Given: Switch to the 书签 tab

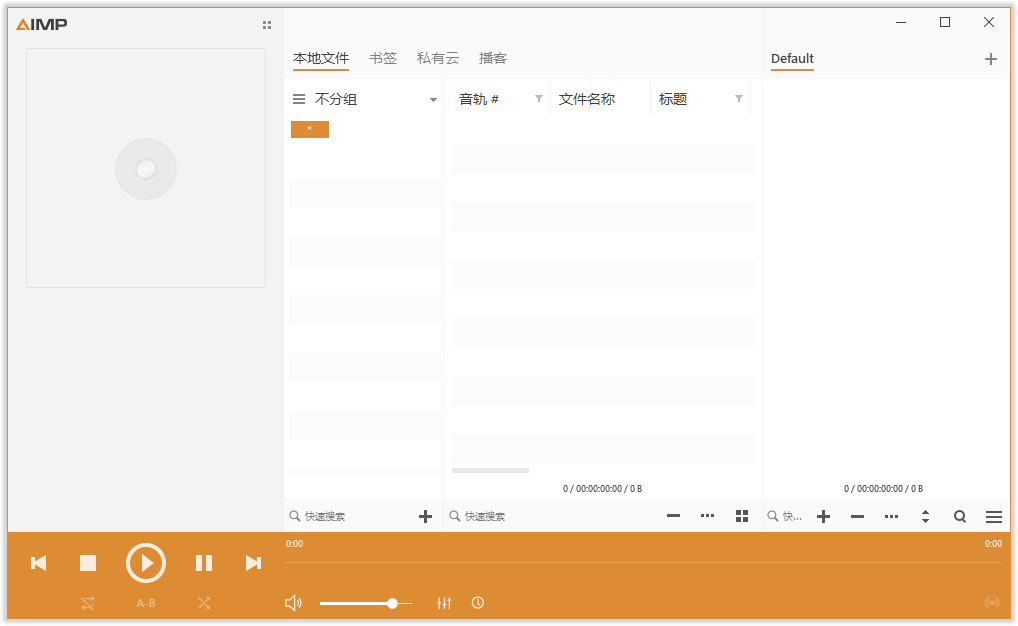Looking at the screenshot, I should pyautogui.click(x=383, y=58).
